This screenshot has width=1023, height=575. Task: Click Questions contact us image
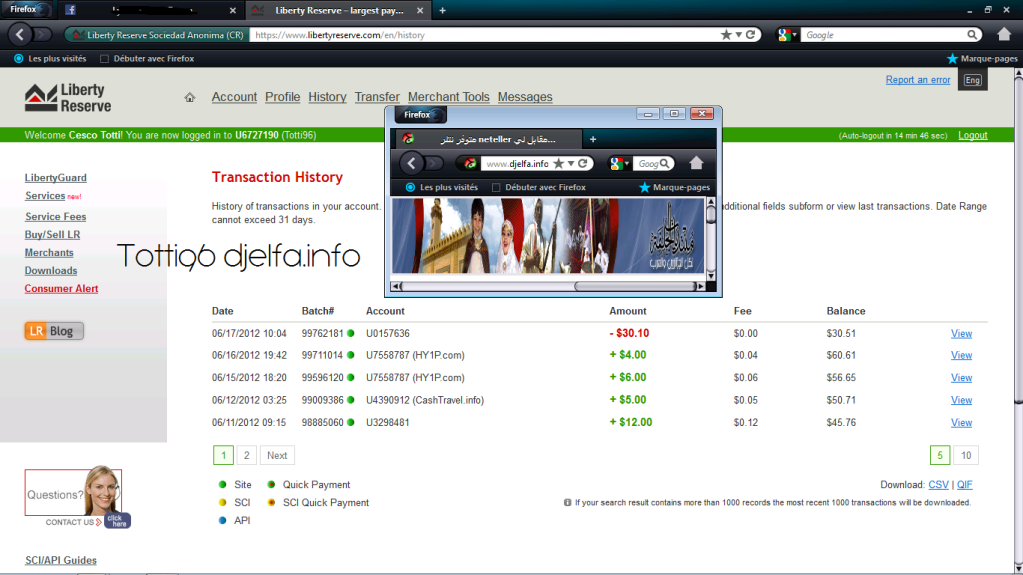click(x=78, y=496)
